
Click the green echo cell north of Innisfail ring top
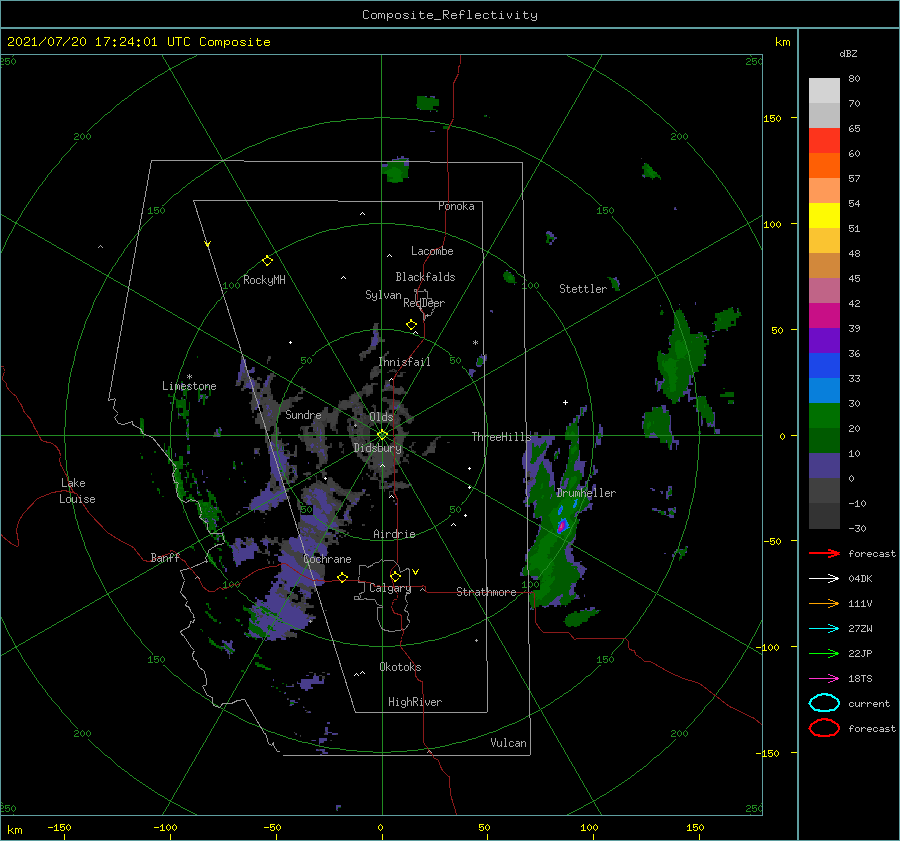click(395, 170)
